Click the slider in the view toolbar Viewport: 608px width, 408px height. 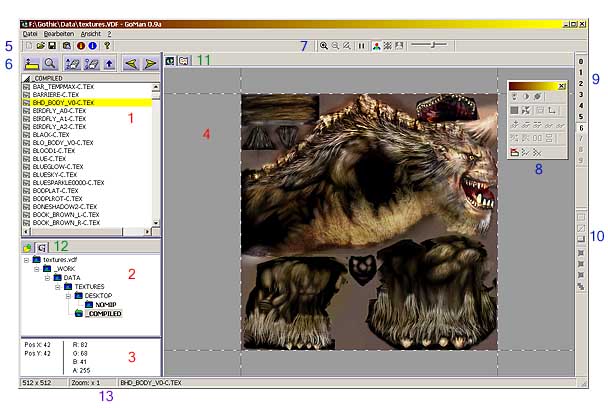pyautogui.click(x=429, y=45)
